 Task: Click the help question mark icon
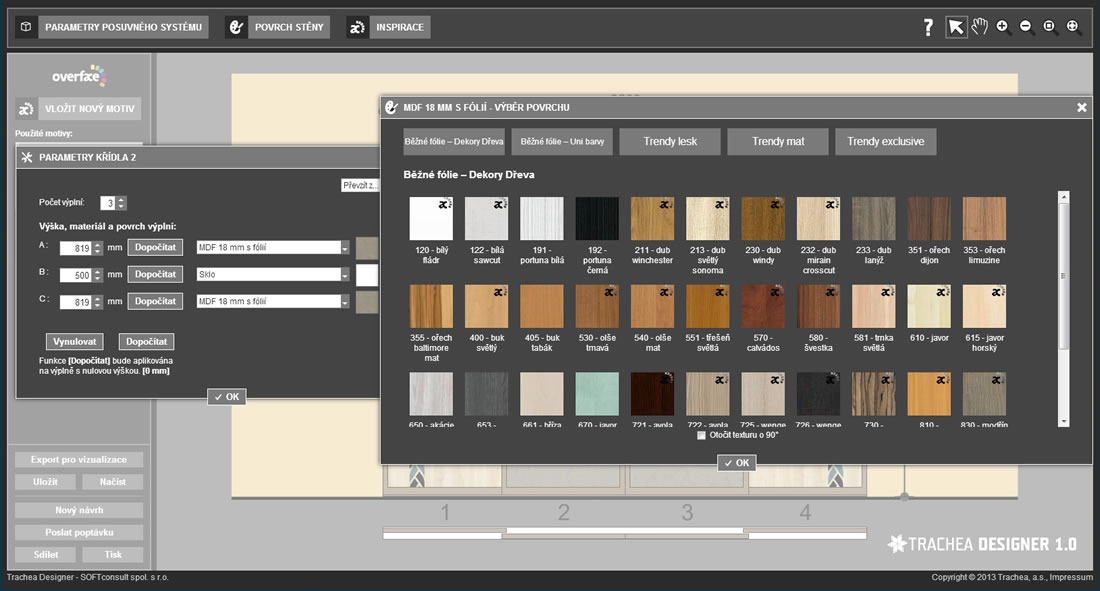928,27
